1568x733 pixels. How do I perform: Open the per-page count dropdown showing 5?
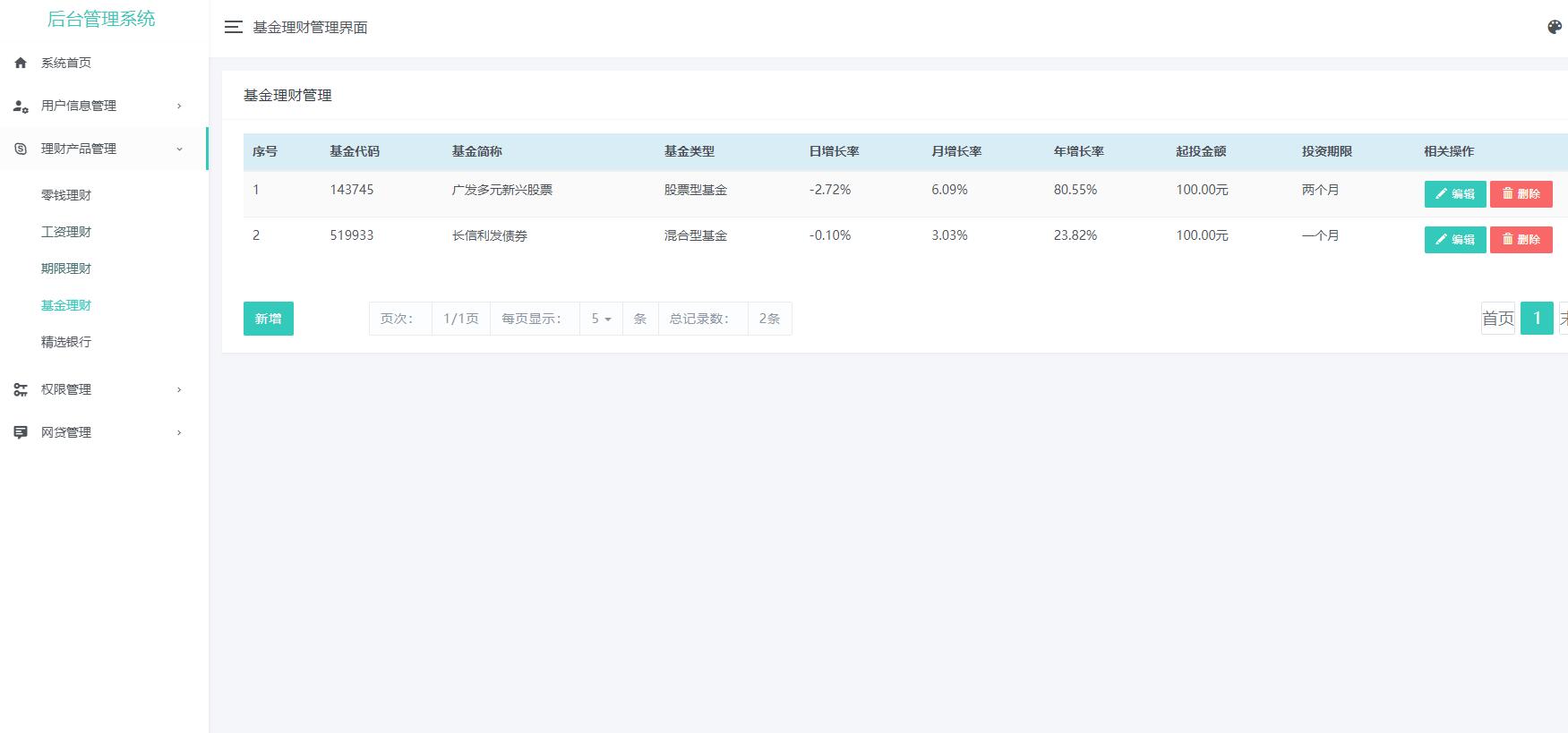pyautogui.click(x=601, y=319)
